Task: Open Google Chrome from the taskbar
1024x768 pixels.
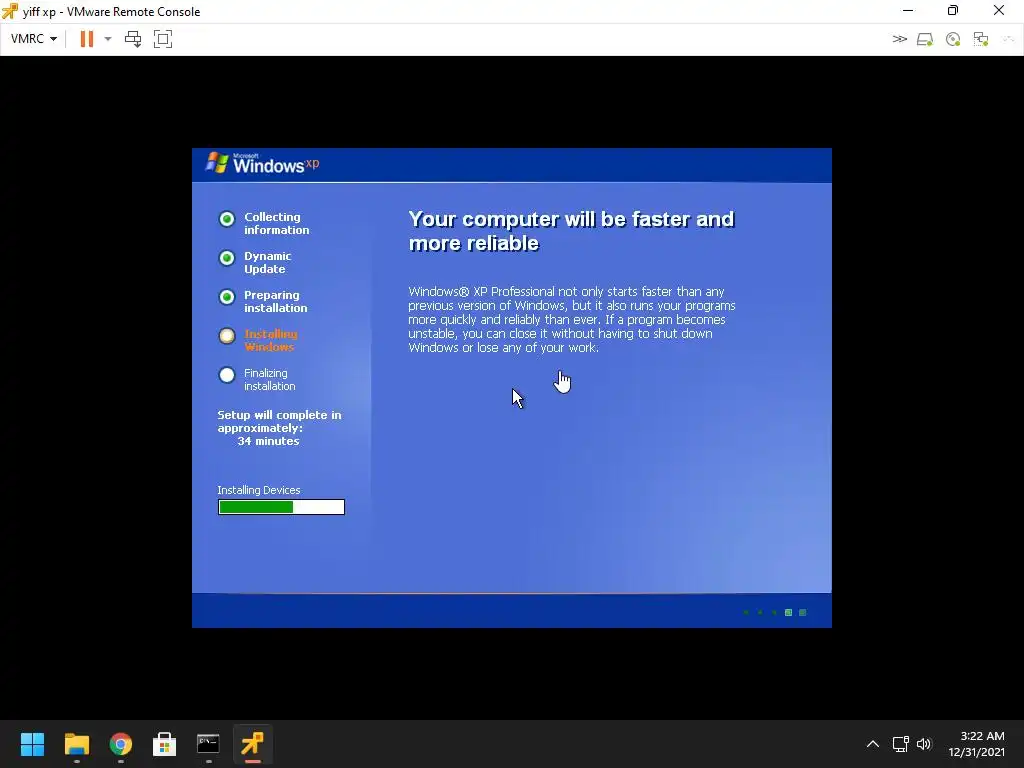Action: tap(120, 744)
